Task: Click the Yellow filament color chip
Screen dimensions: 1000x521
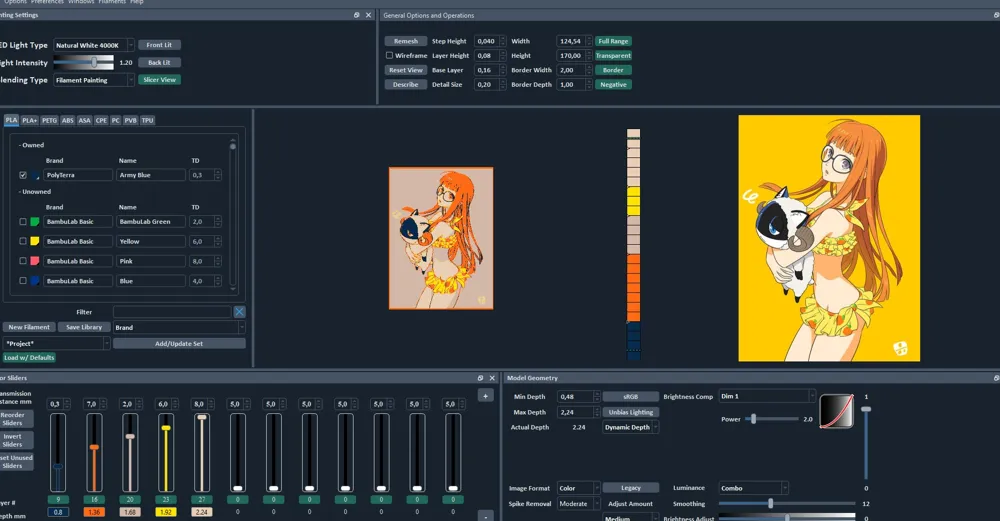Action: click(x=35, y=242)
